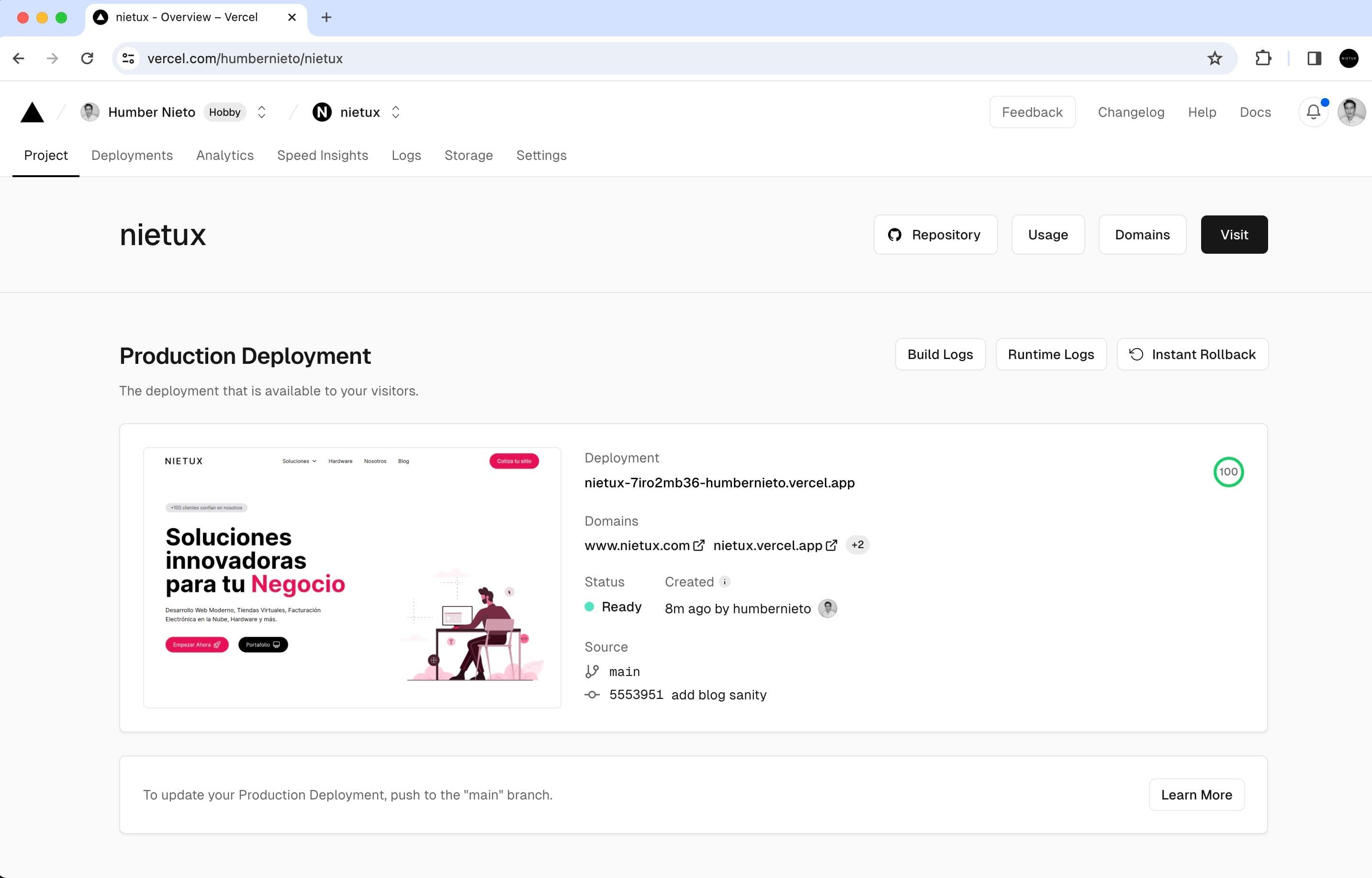Expand the nietux project switcher
Viewport: 1372px width, 878px height.
395,113
